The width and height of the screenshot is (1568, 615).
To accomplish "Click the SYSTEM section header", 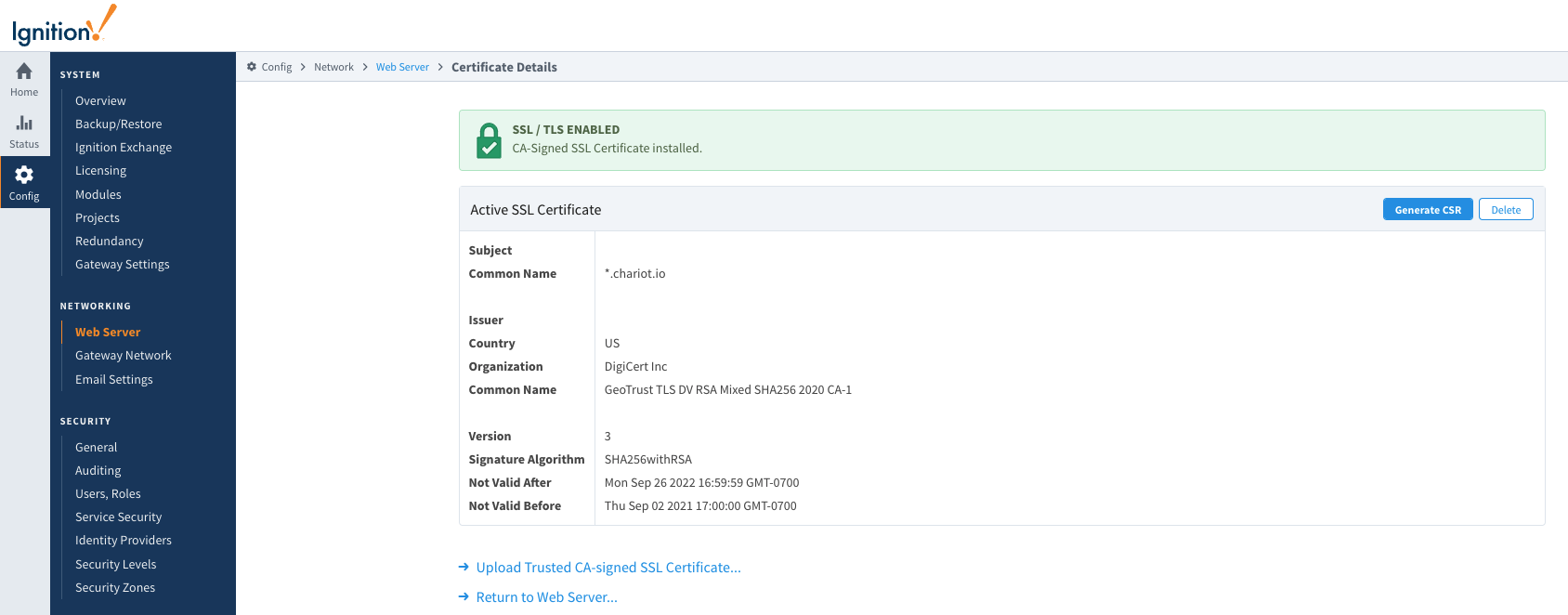I will pyautogui.click(x=80, y=74).
